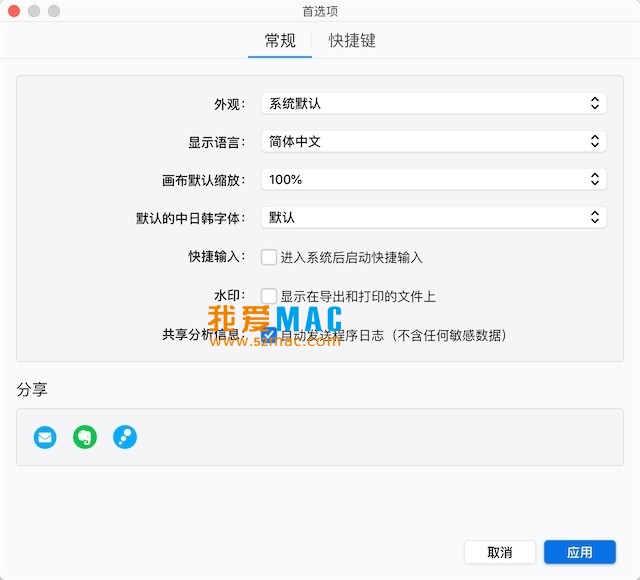Open the 默认的中日韩字体 font dropdown
Viewport: 640px width, 580px height.
[x=433, y=217]
